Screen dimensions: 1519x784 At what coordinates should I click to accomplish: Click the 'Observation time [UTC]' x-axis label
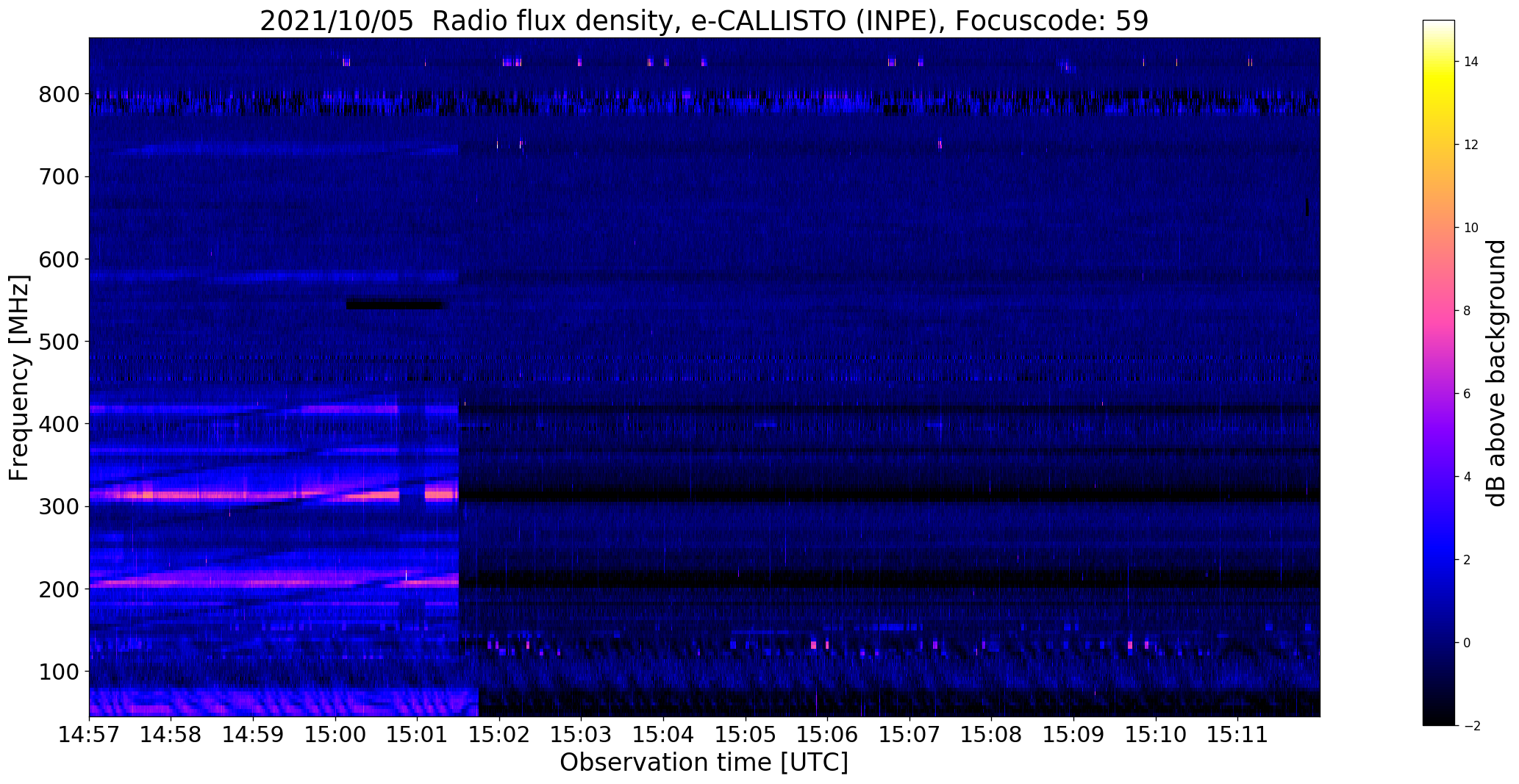pyautogui.click(x=704, y=763)
